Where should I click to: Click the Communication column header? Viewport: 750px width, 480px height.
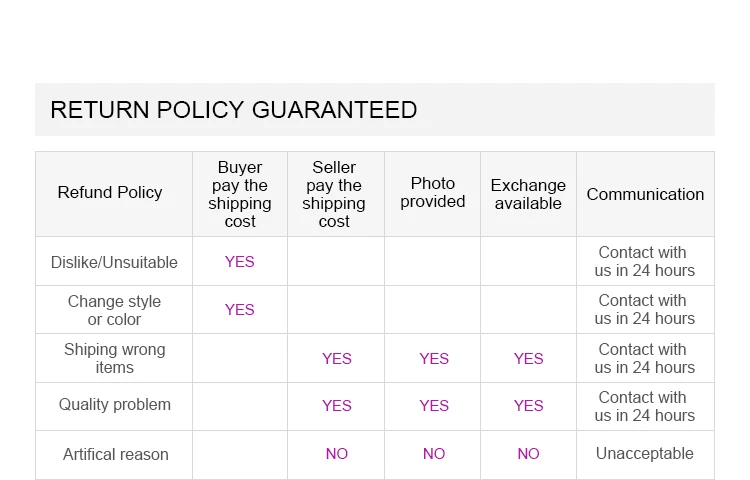645,194
